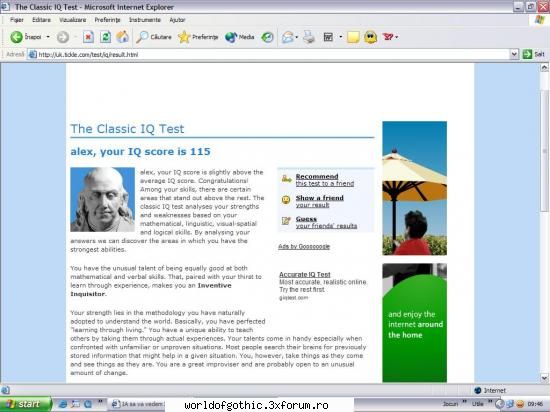Open the Vizualizare menu
Viewport: 550px width, 412px height.
click(x=72, y=20)
